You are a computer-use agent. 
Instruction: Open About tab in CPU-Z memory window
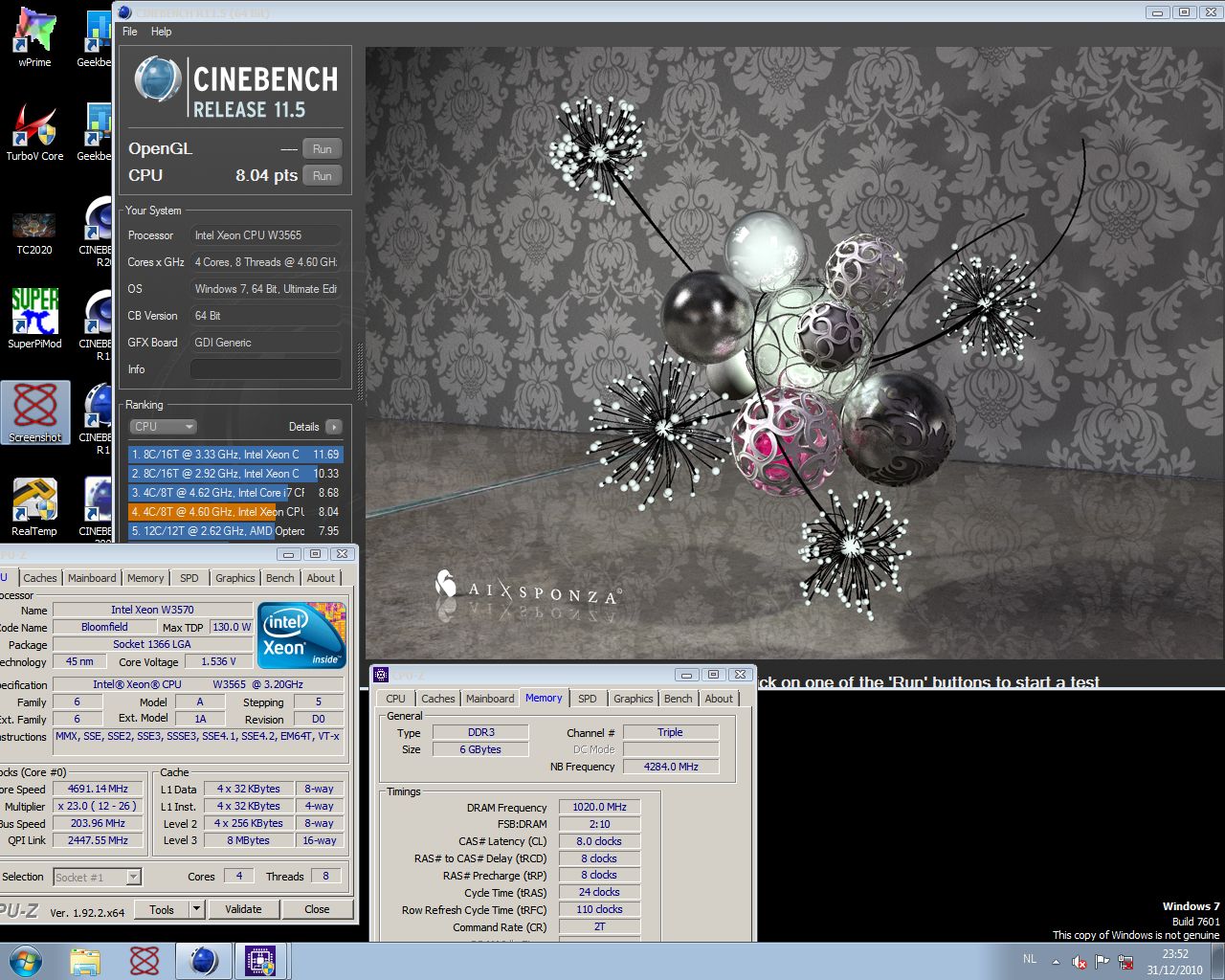click(720, 699)
